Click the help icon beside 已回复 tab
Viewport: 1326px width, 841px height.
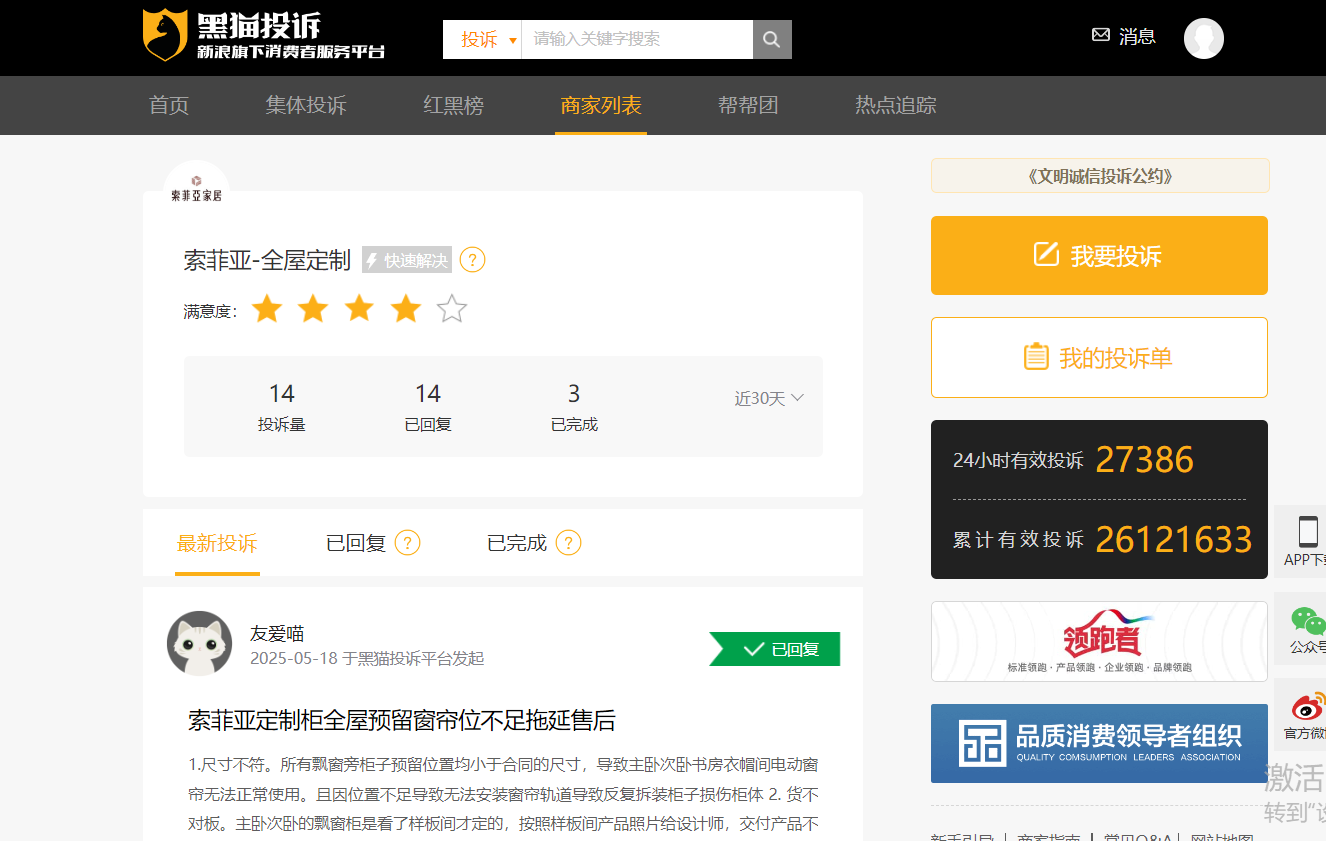[407, 543]
